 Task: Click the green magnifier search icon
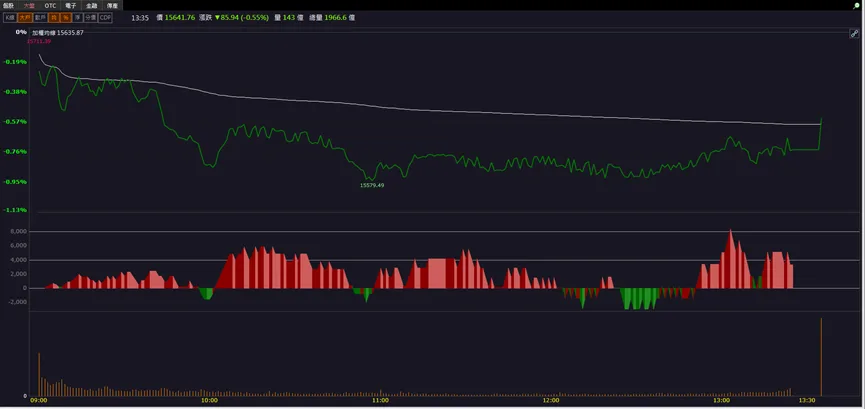[857, 6]
